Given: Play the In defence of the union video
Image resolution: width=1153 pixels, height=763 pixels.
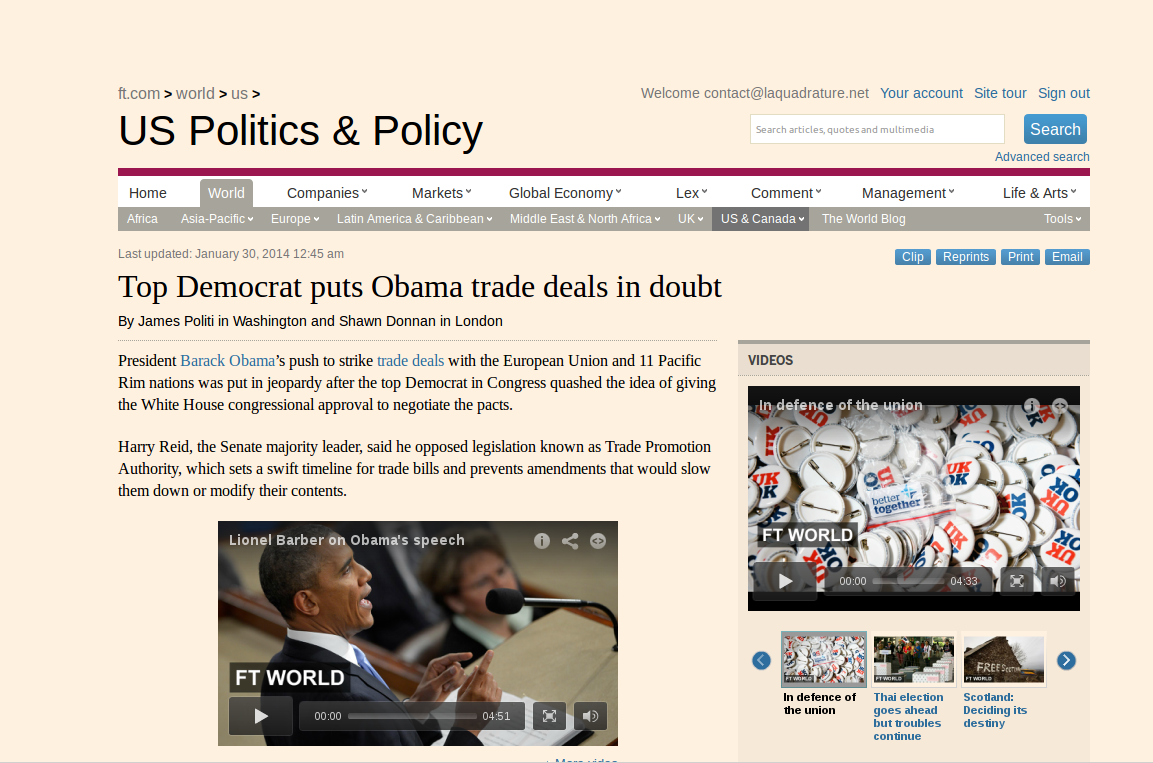Looking at the screenshot, I should pos(785,581).
